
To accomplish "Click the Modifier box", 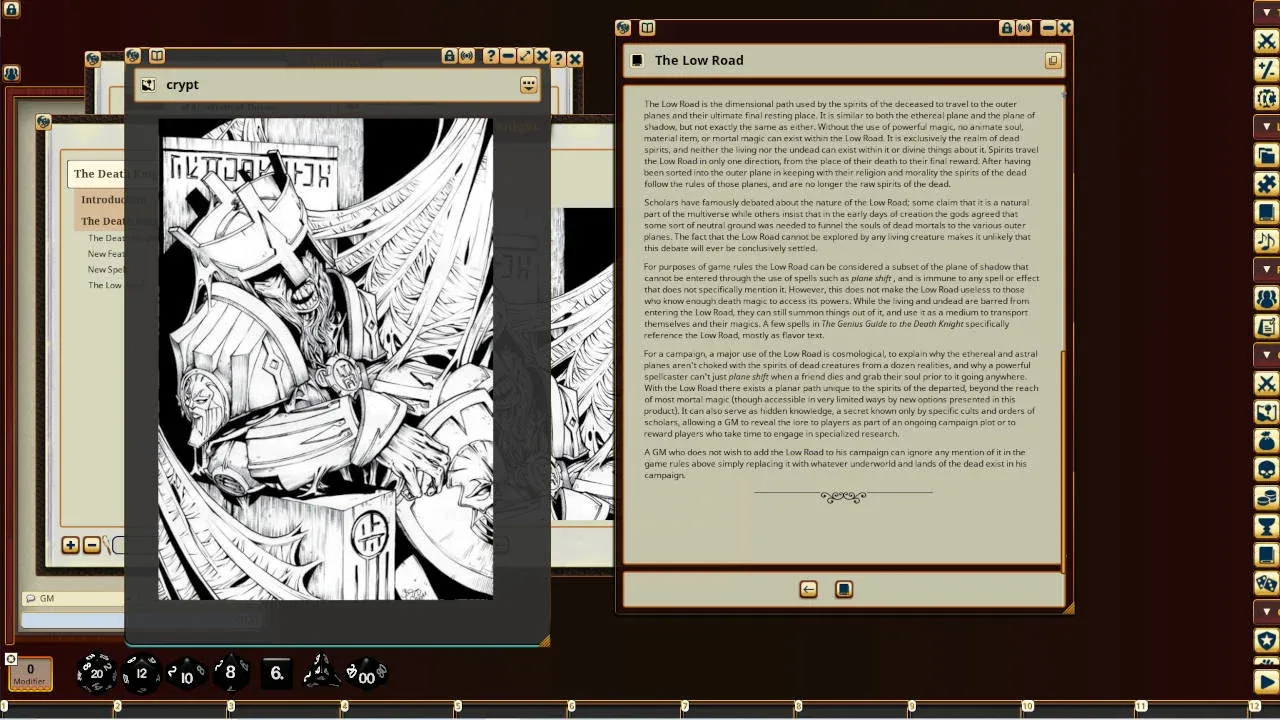I will click(30, 674).
